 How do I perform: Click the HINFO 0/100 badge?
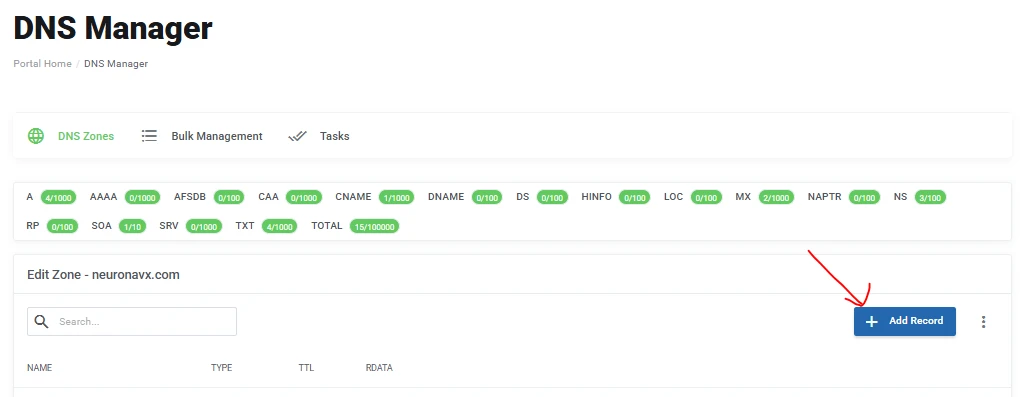[x=634, y=198]
